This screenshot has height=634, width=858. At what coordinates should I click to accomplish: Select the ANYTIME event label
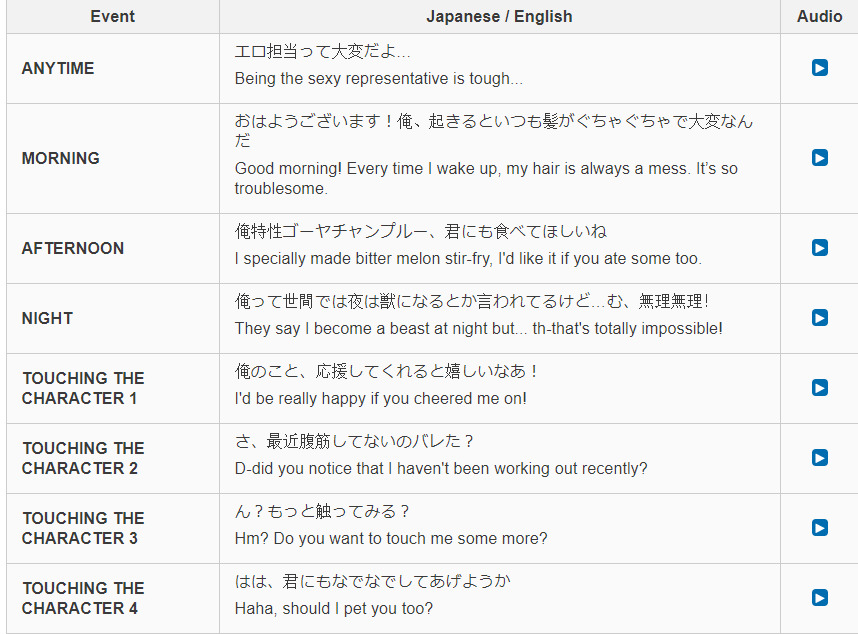58,68
